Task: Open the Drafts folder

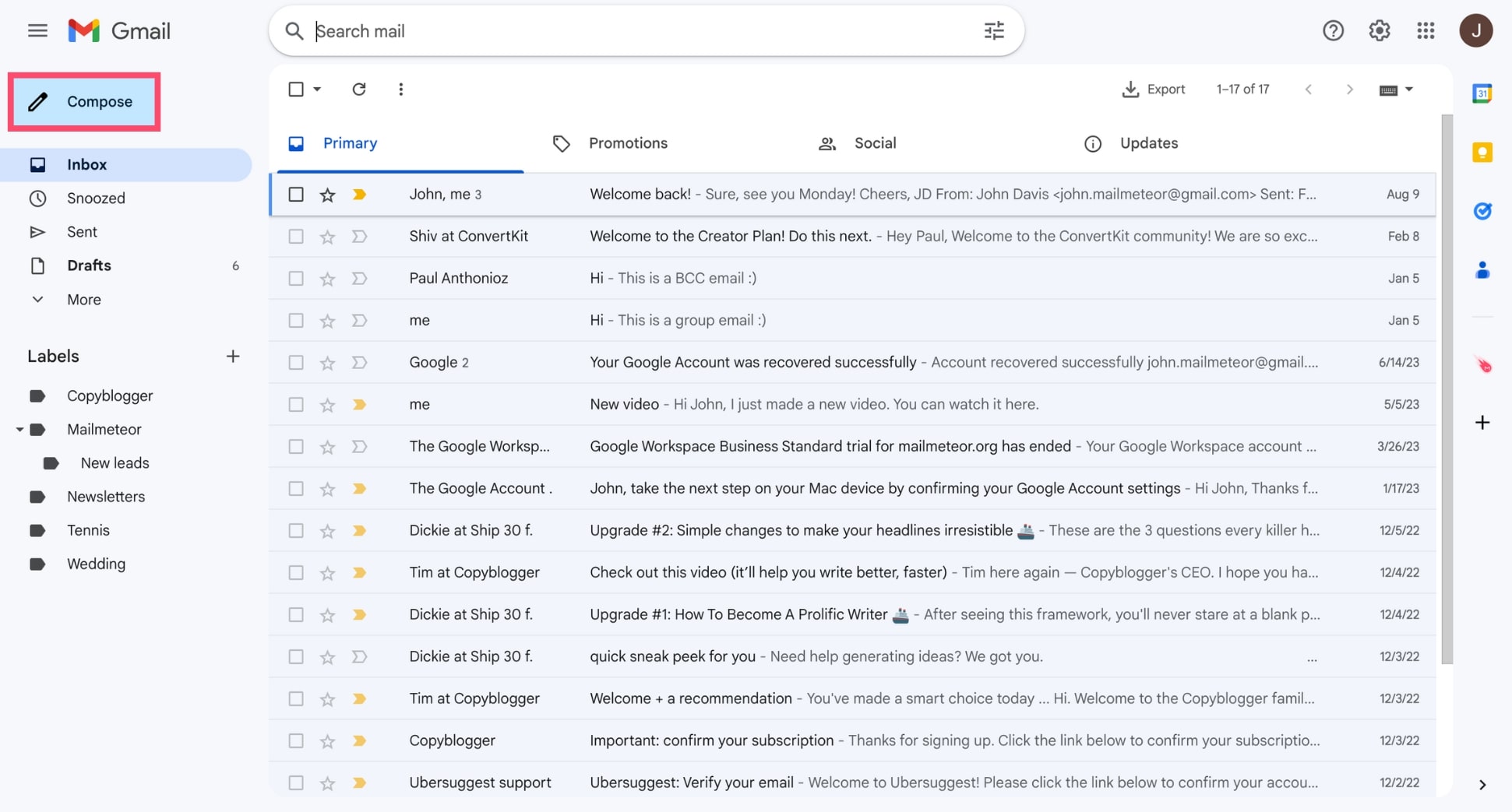Action: [89, 265]
